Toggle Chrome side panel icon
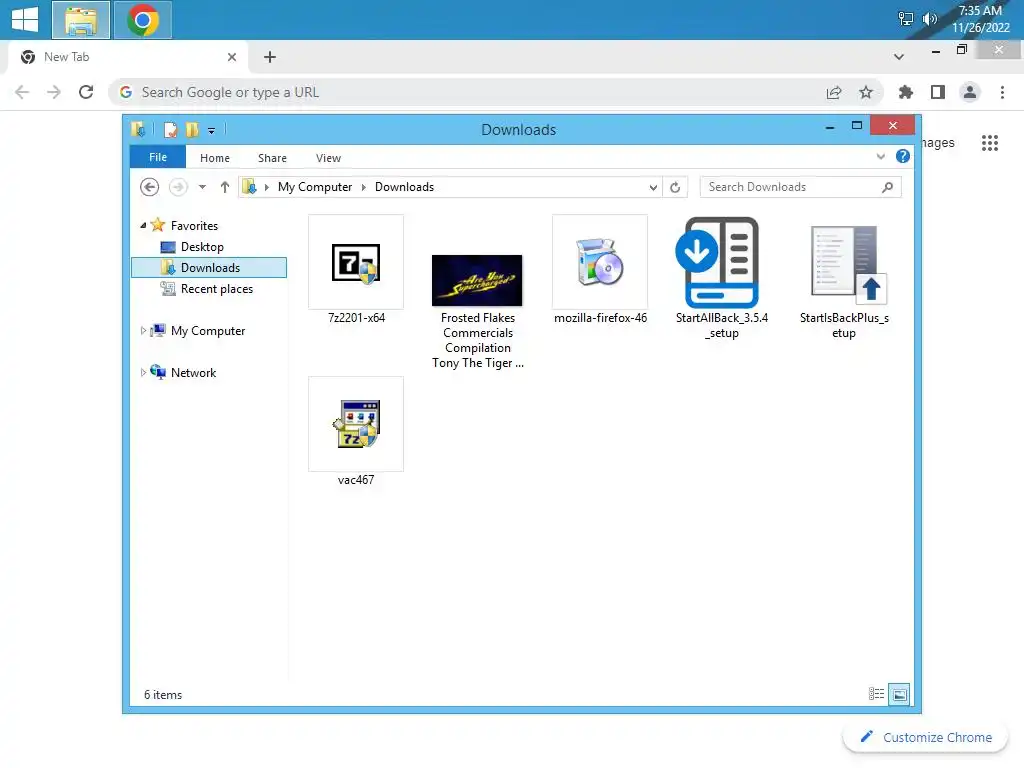This screenshot has height=768, width=1024. click(x=938, y=92)
